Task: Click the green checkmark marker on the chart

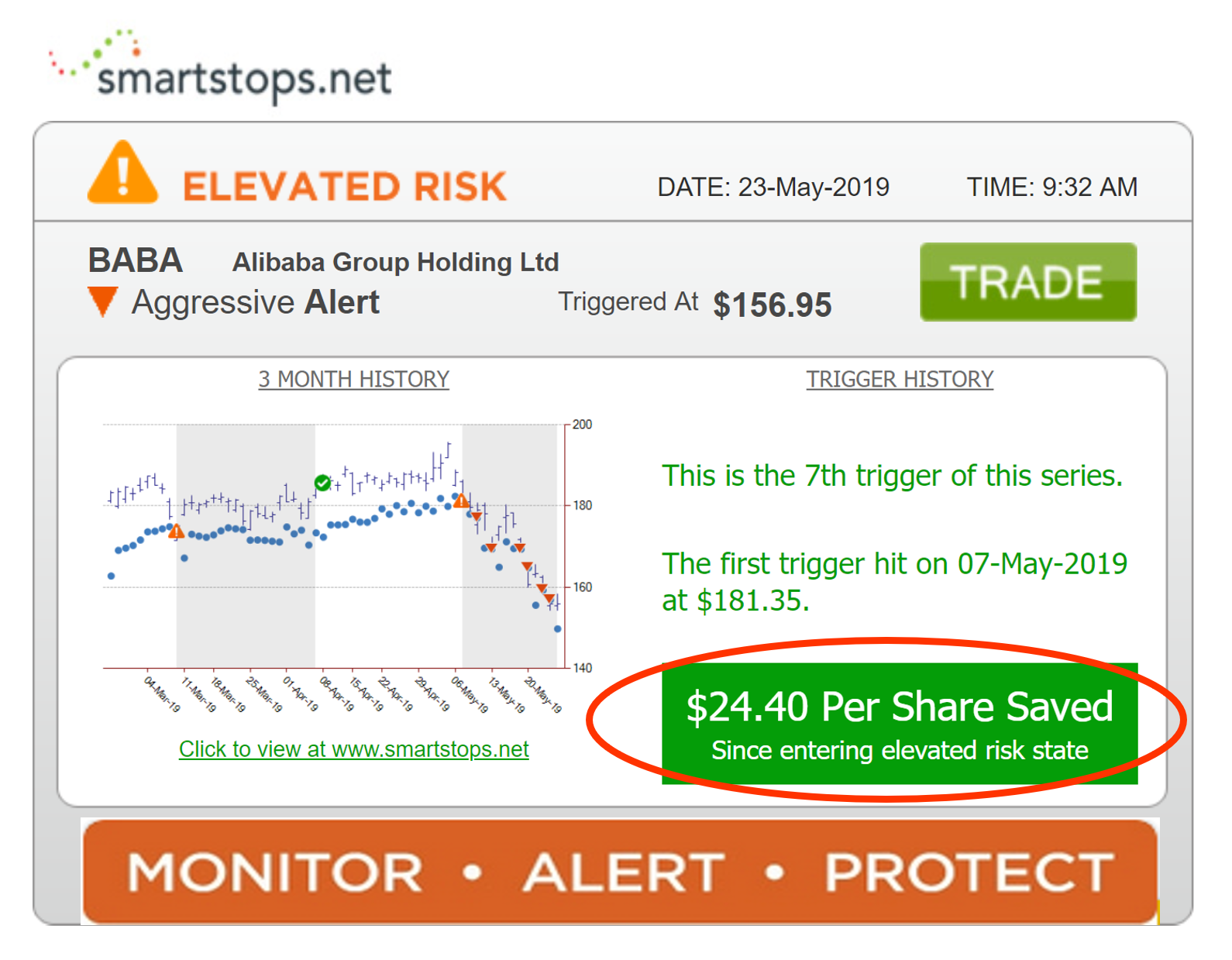Action: click(322, 483)
